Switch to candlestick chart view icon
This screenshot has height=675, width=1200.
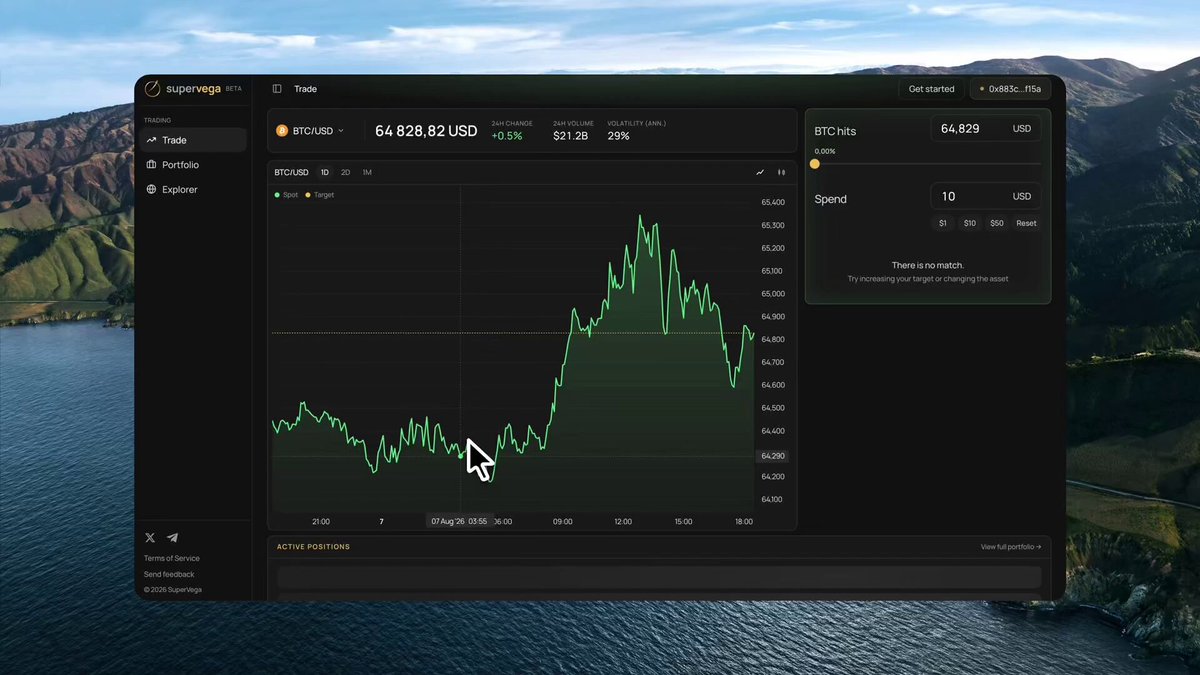click(782, 172)
